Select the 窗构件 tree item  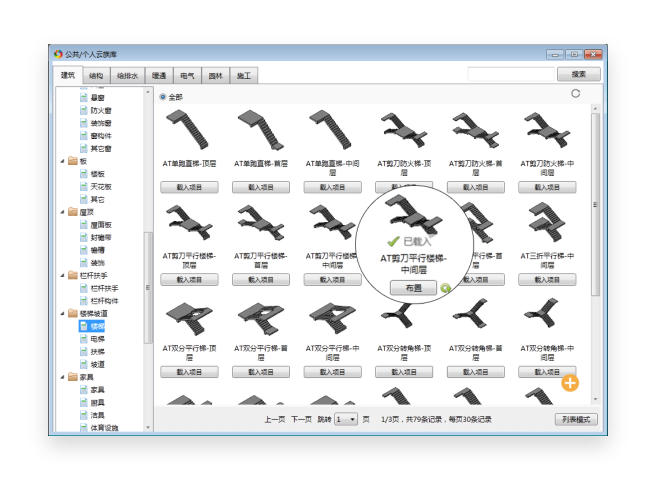coord(101,136)
